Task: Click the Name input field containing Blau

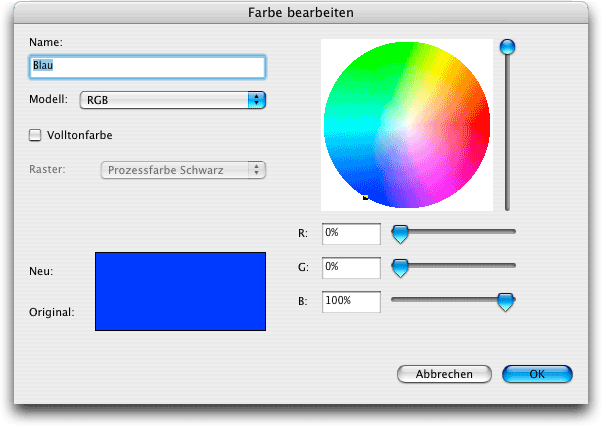Action: [x=147, y=67]
